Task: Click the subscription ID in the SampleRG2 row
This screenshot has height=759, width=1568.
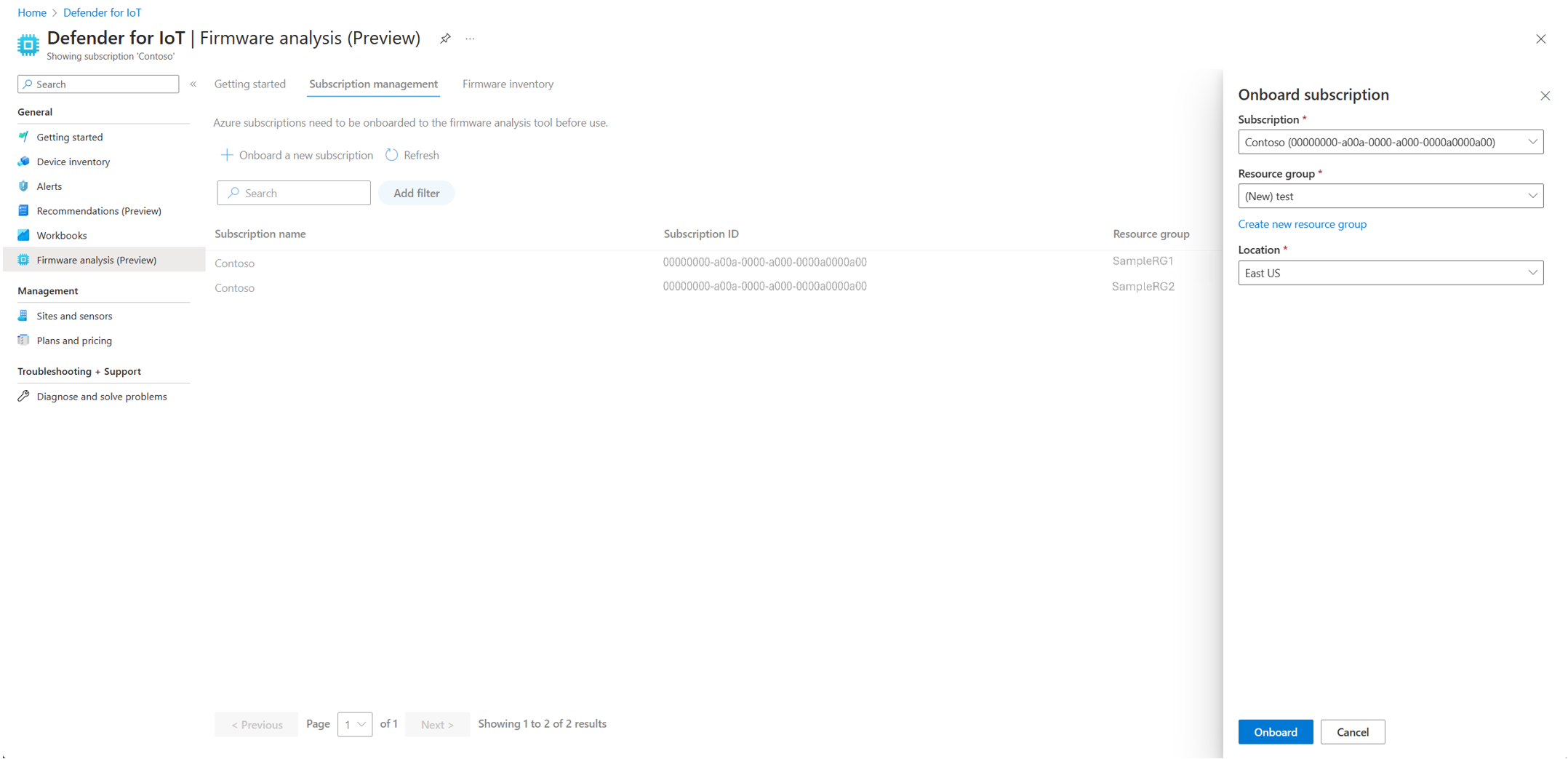Action: pos(765,287)
